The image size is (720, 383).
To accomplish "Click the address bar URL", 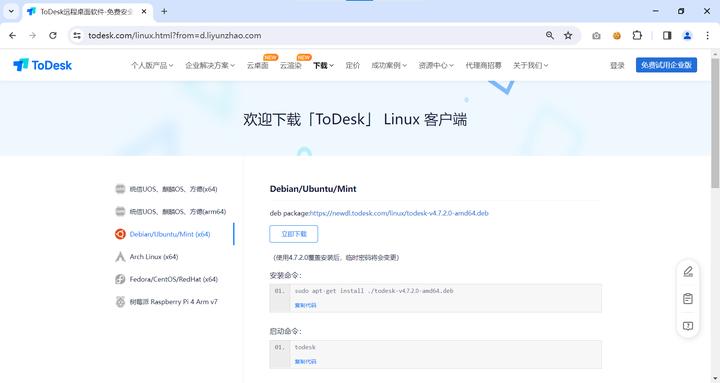I will [174, 35].
